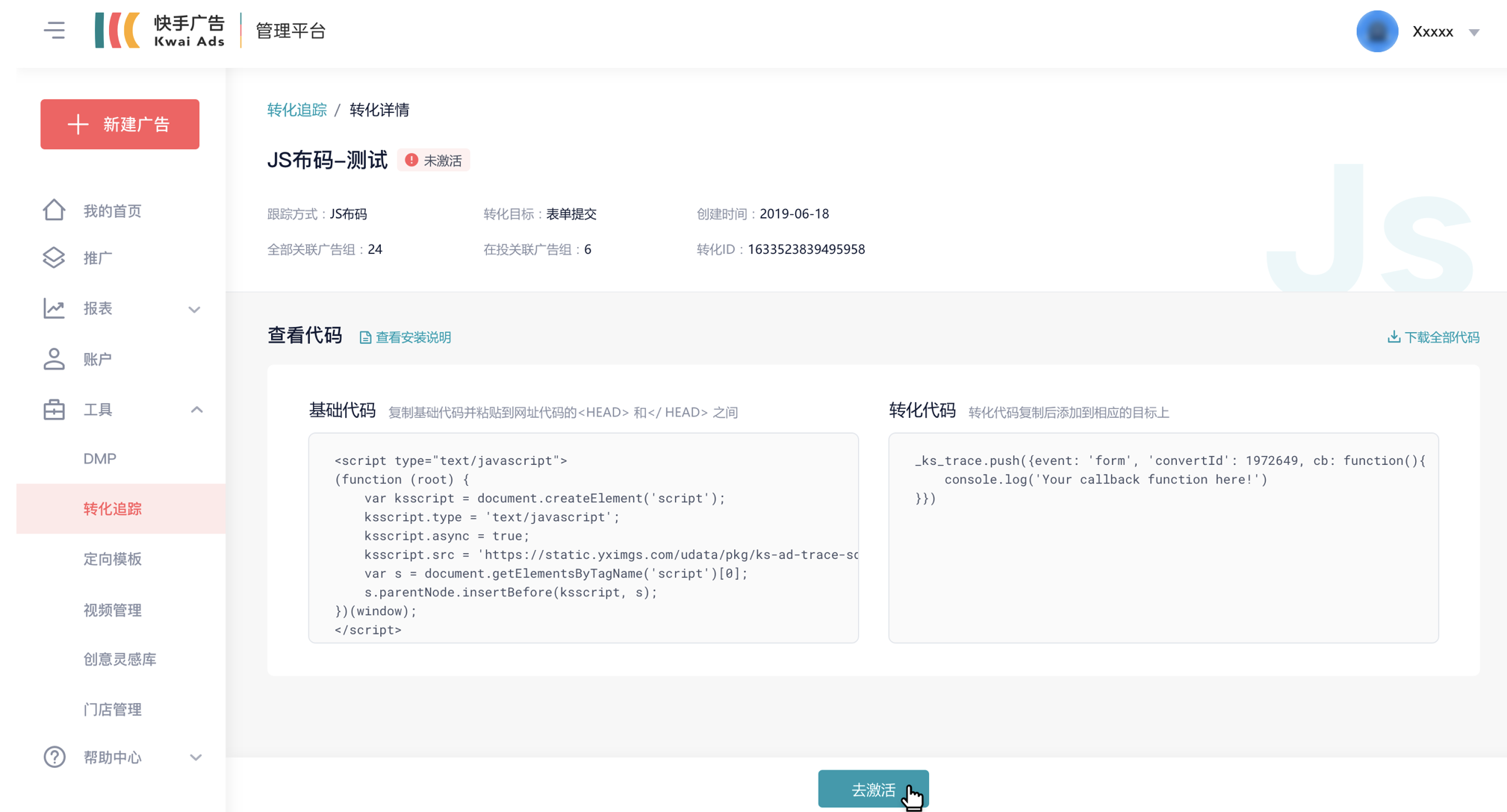Click the 去激活 button
The width and height of the screenshot is (1507, 812).
(872, 789)
